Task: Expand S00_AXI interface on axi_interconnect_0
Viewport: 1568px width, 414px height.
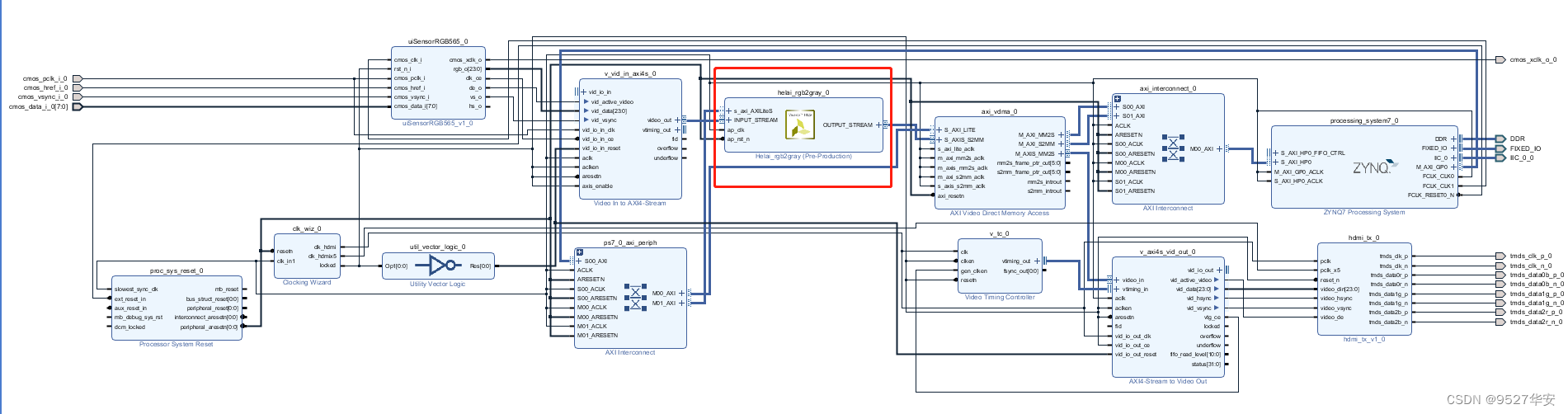Action: tap(1118, 106)
